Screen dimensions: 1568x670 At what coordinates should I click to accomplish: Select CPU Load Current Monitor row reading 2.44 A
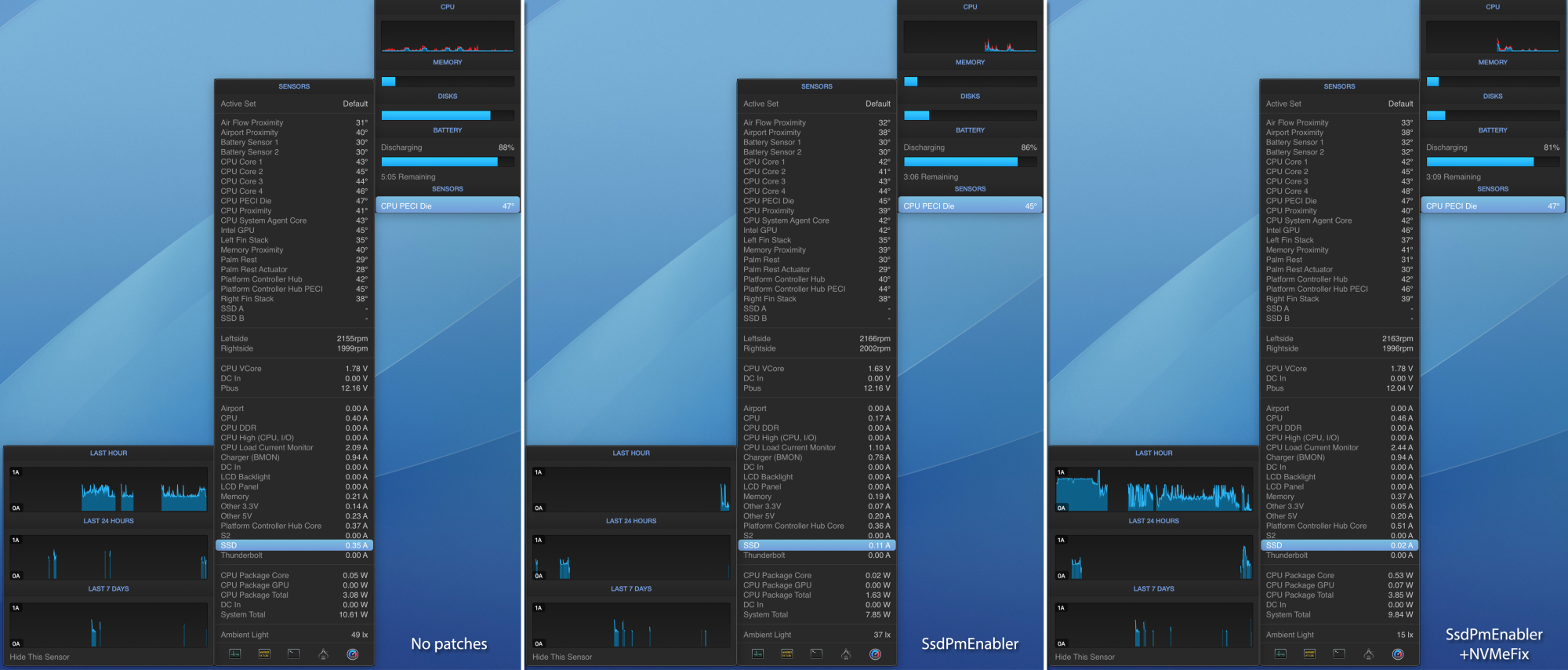click(1339, 448)
